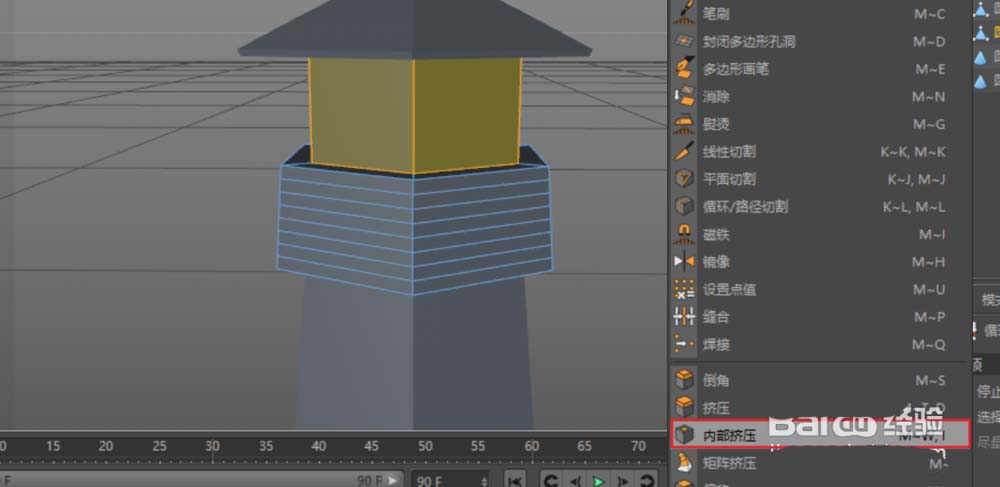Image resolution: width=1000 pixels, height=487 pixels.
Task: Choose 挤压 extrude from menu
Action: (x=820, y=408)
